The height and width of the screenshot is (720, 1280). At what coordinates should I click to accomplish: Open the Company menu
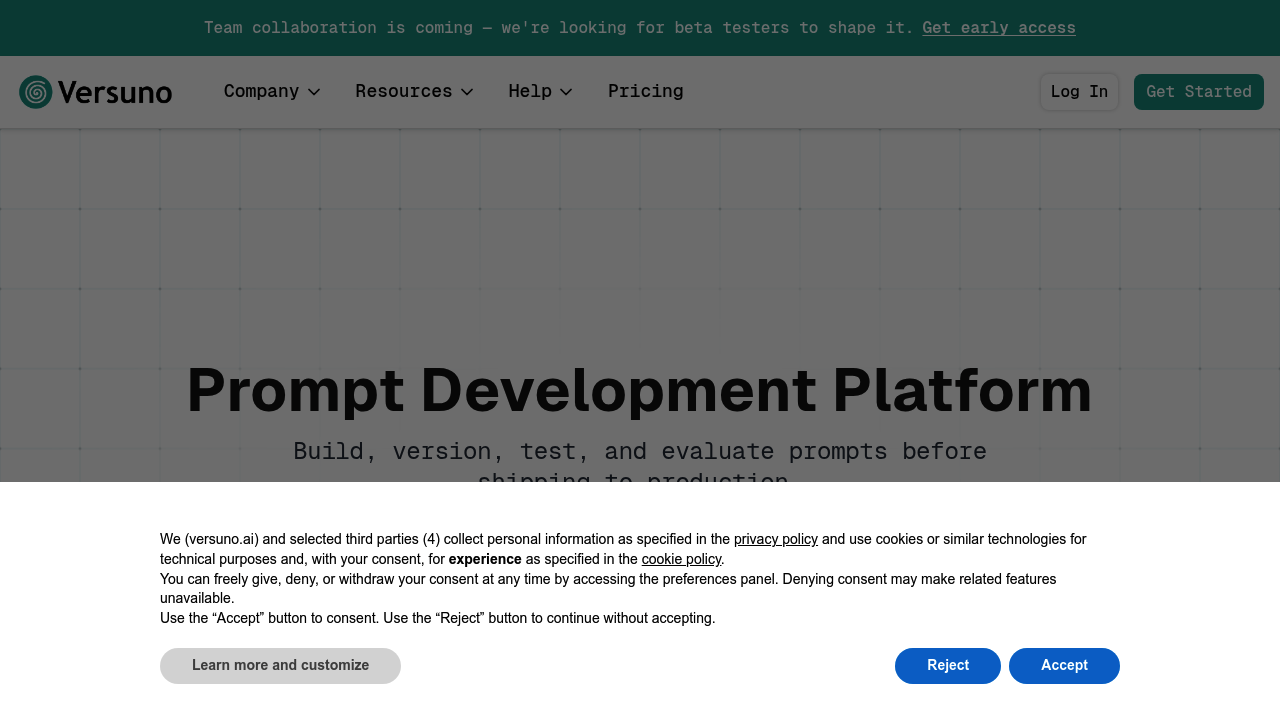tap(272, 91)
